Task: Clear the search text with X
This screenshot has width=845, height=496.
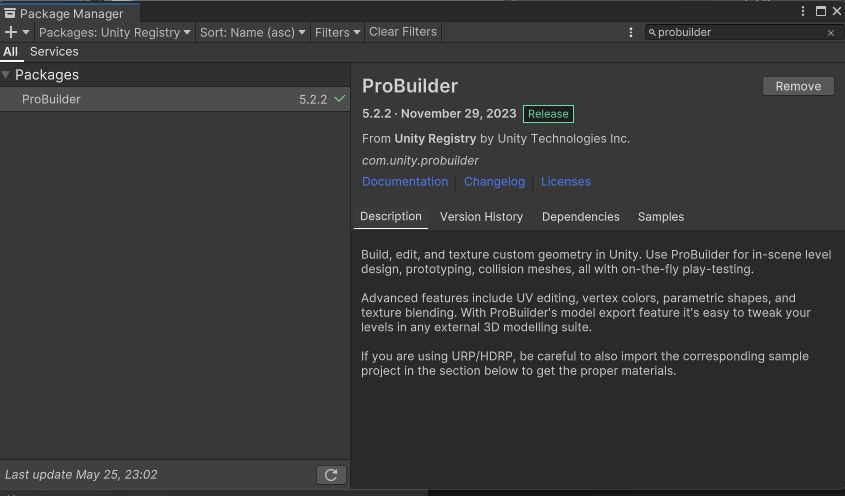Action: click(831, 33)
